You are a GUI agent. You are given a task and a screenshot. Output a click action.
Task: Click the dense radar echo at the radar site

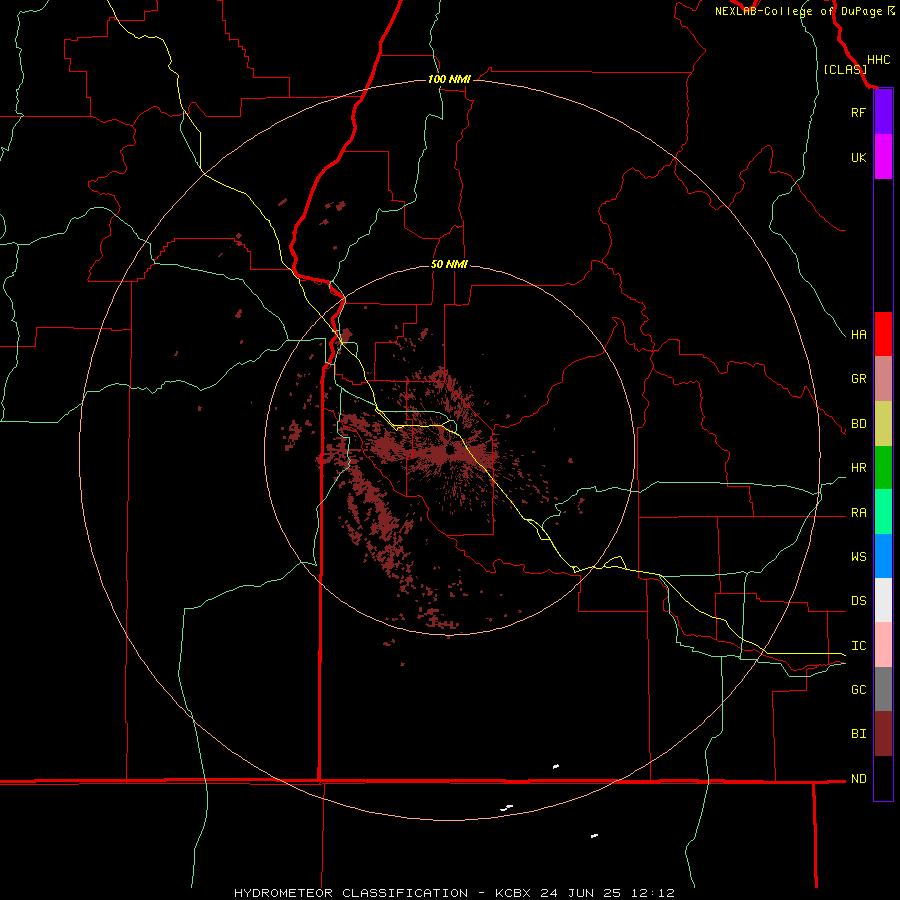click(448, 453)
